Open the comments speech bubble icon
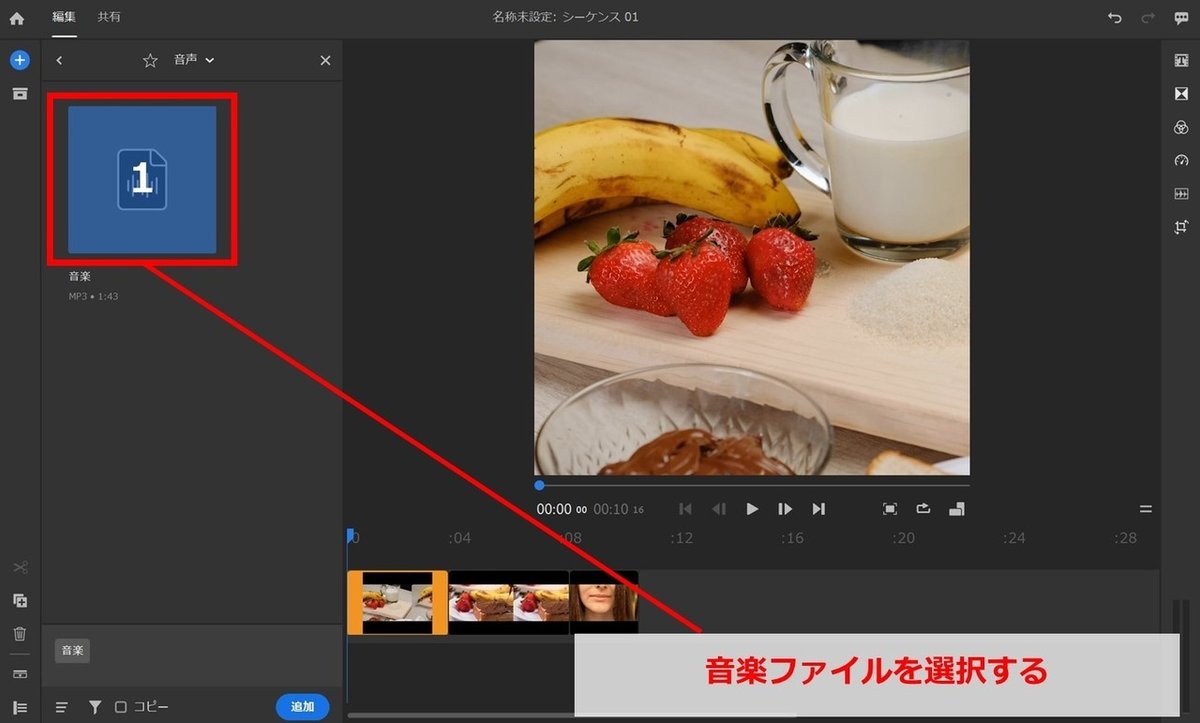The width and height of the screenshot is (1200, 723). tap(1181, 18)
